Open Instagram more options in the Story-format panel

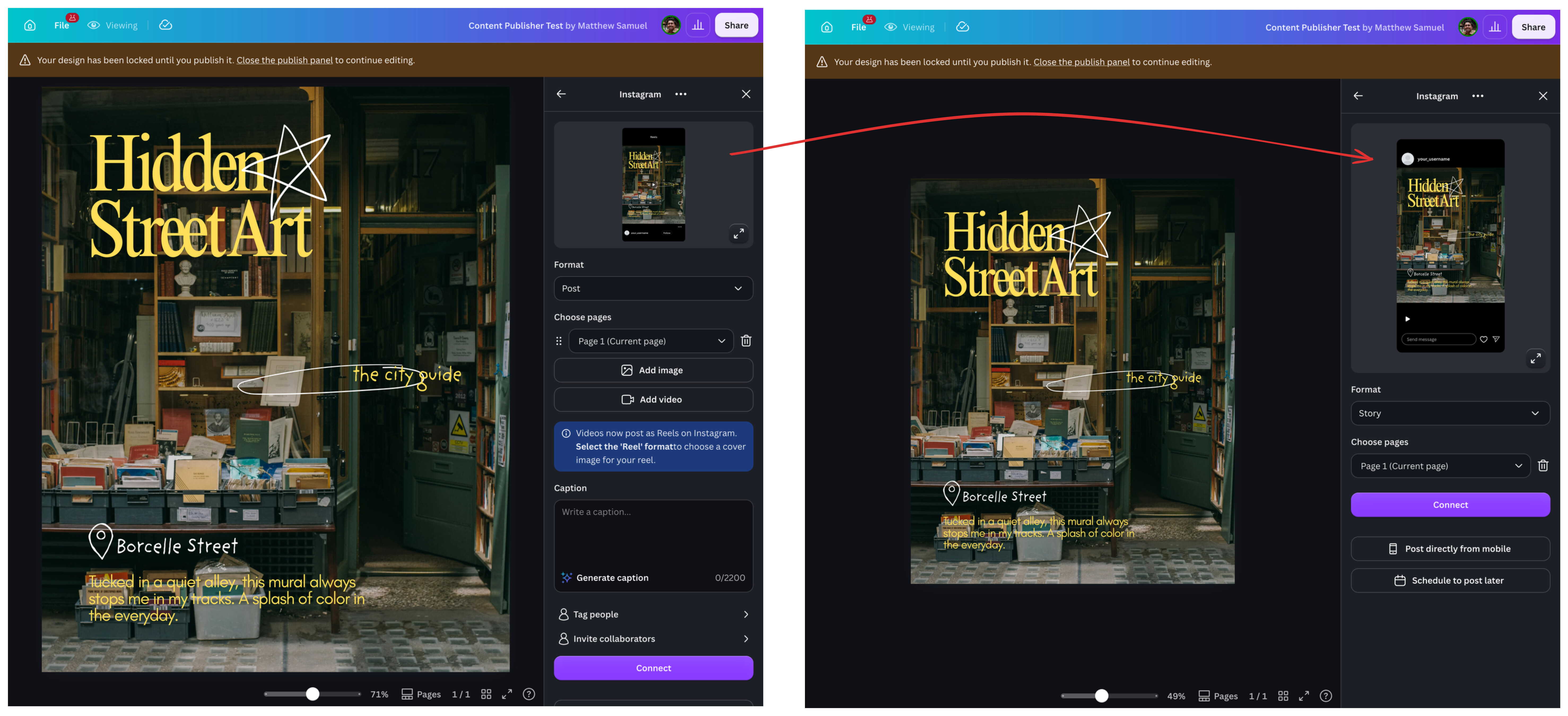pos(1477,96)
